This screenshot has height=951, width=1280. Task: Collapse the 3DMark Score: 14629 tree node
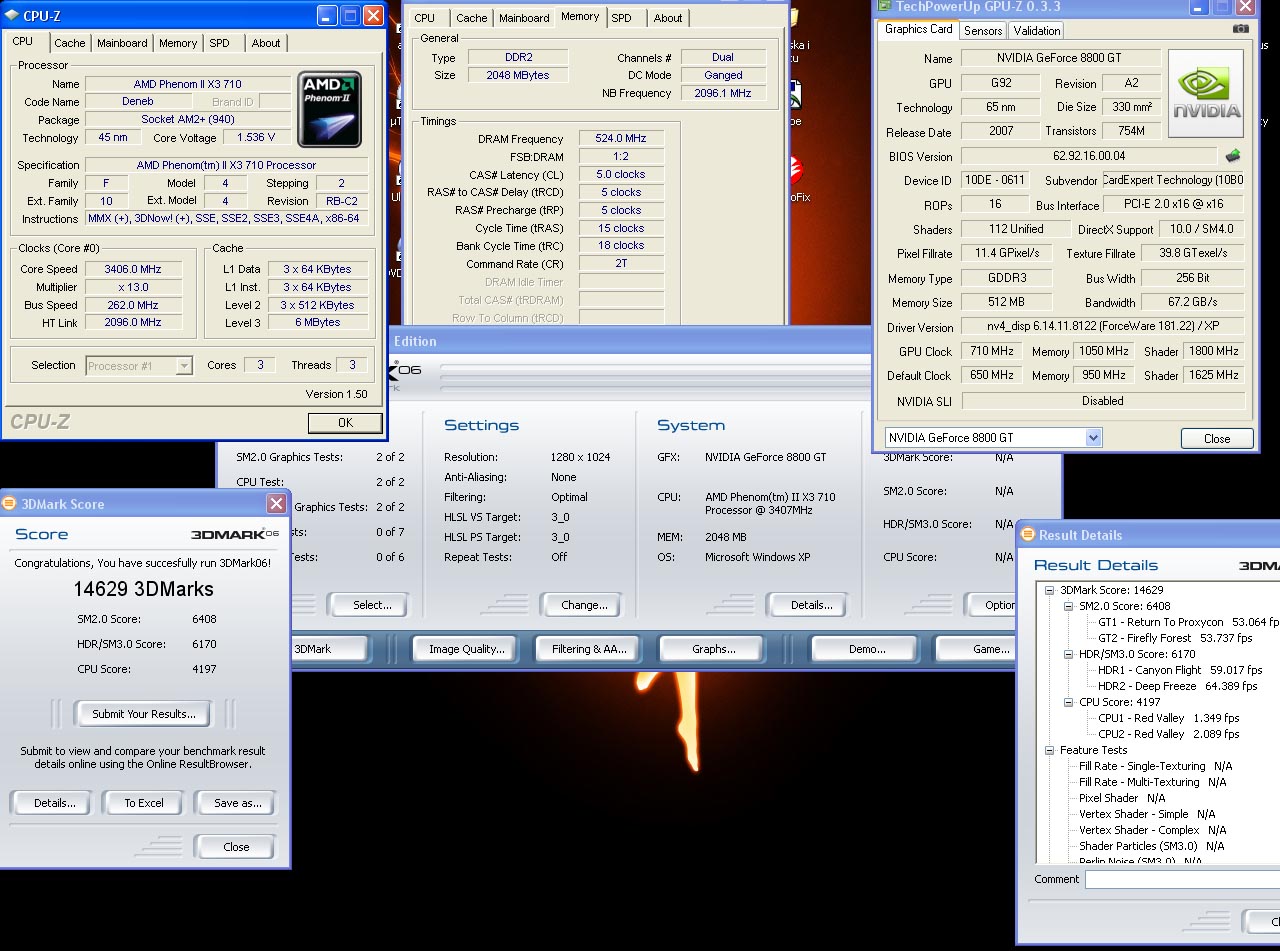pos(1050,590)
